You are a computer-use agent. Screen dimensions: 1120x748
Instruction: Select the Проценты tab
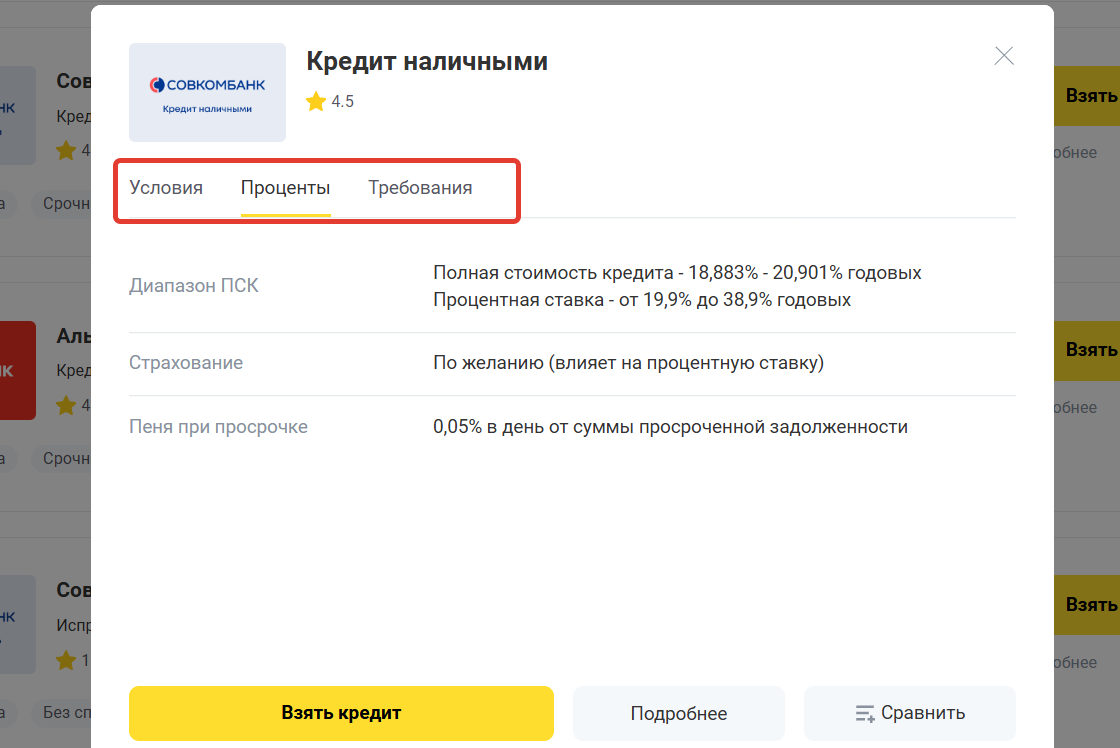285,188
